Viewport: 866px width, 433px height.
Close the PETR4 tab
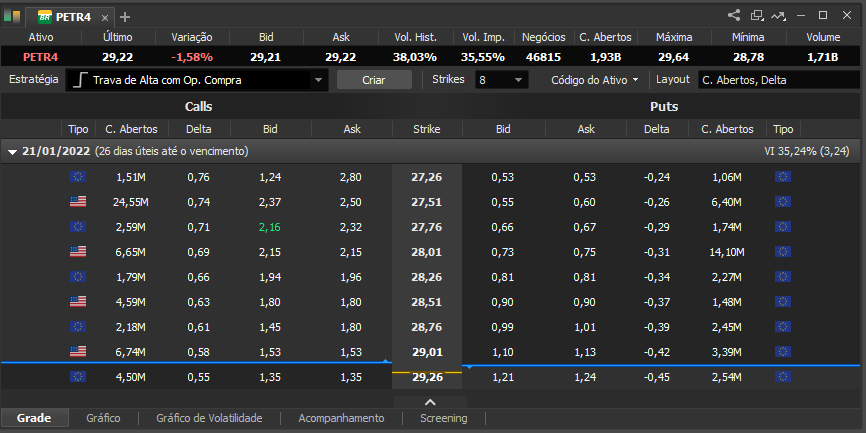coord(105,18)
